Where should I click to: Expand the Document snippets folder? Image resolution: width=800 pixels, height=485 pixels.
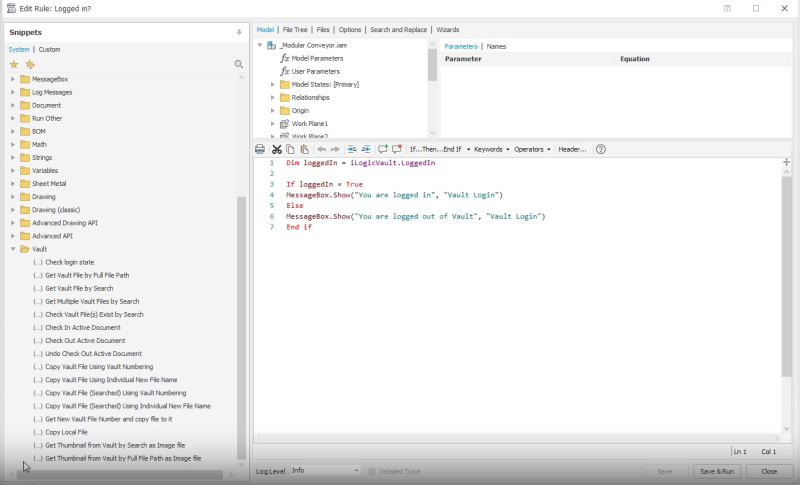click(13, 105)
